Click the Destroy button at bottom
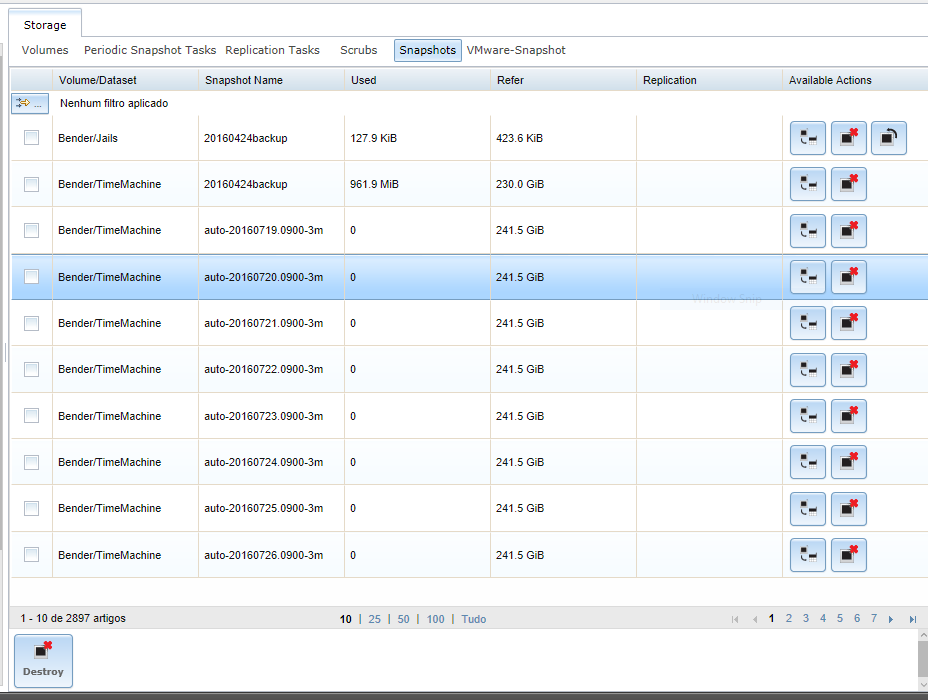Viewport: 928px width, 700px height. tap(43, 660)
